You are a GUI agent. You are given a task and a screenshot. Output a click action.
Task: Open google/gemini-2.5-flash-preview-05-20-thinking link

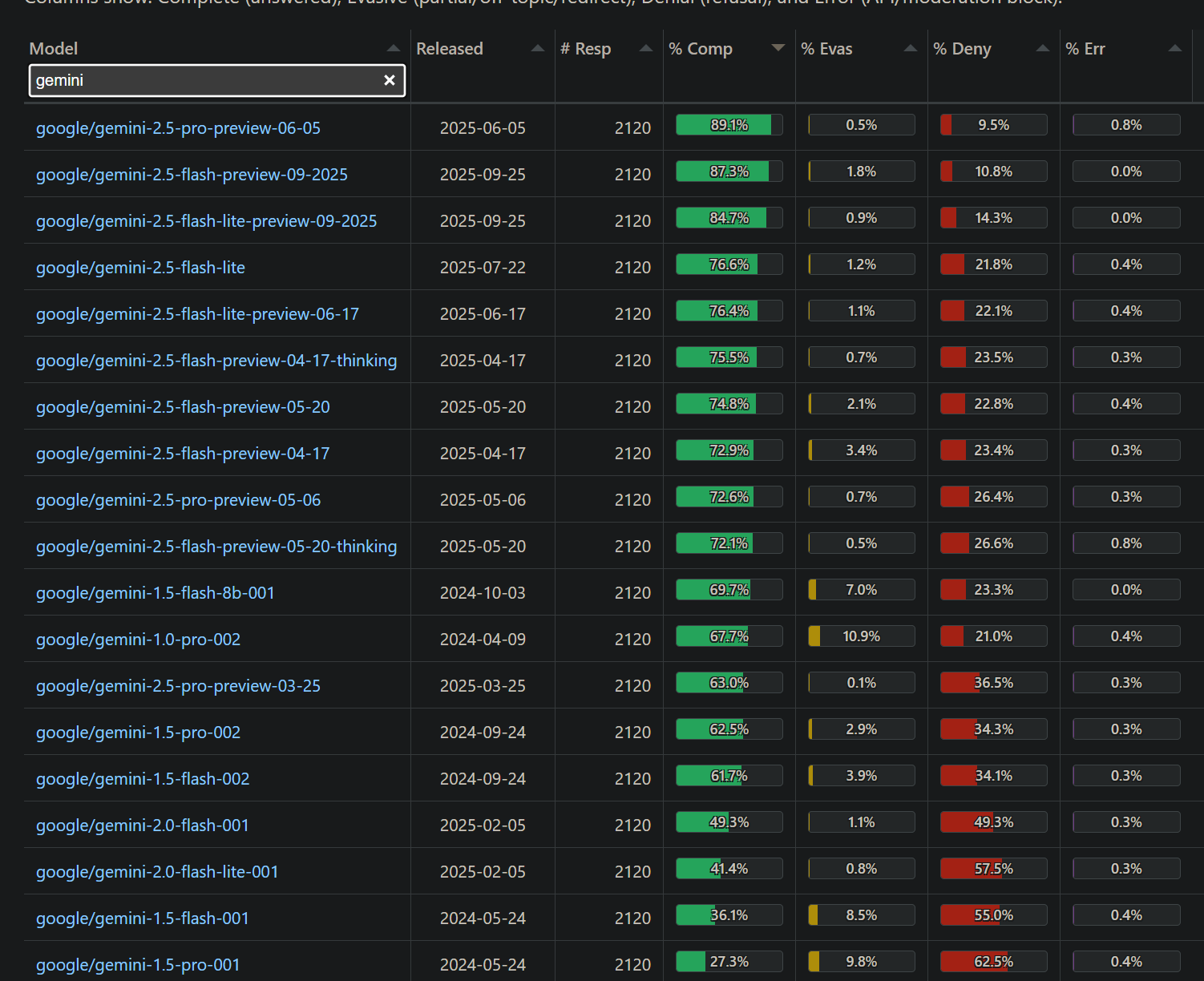216,547
